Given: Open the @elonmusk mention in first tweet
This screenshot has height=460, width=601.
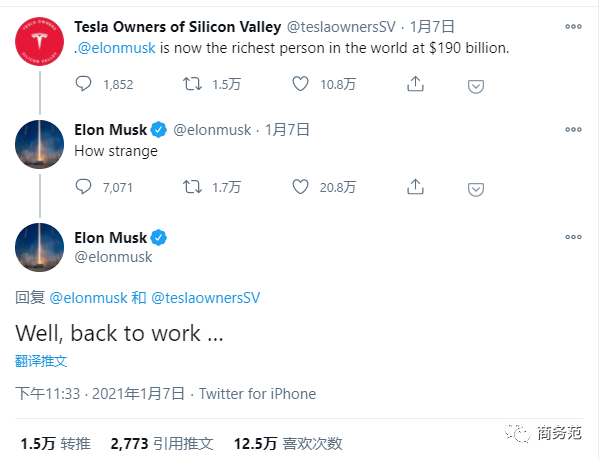Looking at the screenshot, I should [x=117, y=48].
